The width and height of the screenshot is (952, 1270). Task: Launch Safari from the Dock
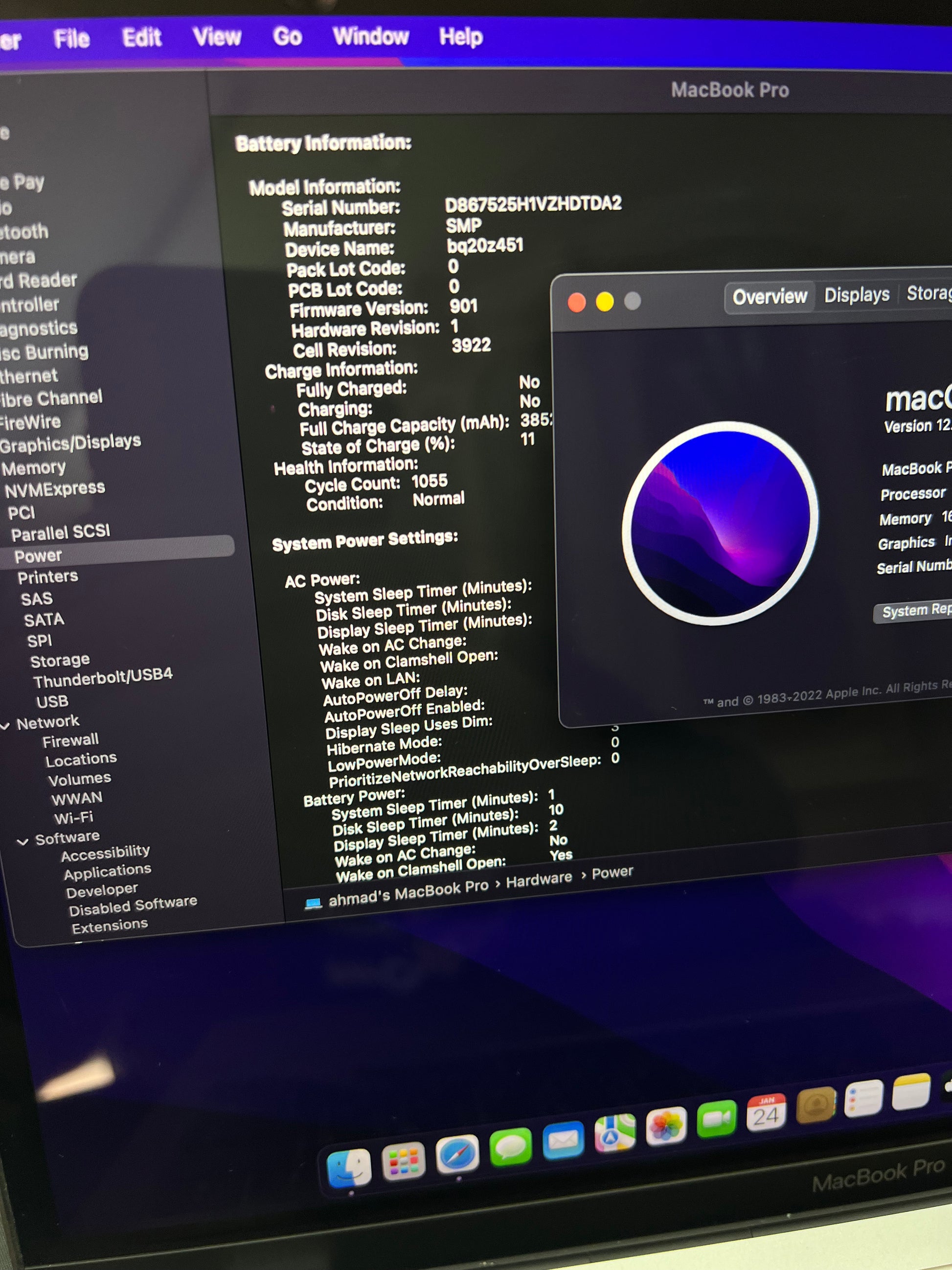pos(457,1154)
